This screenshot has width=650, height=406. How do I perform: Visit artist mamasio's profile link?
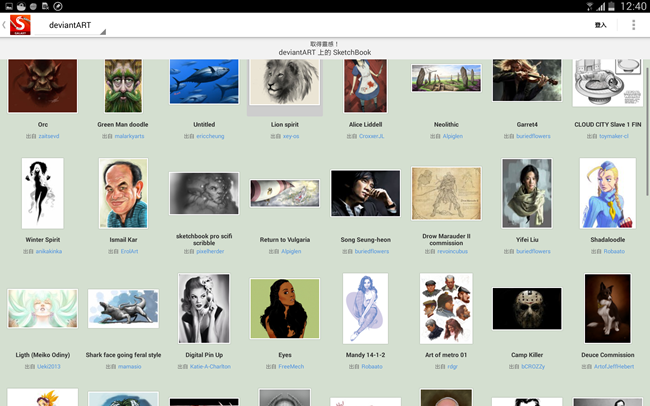[129, 367]
